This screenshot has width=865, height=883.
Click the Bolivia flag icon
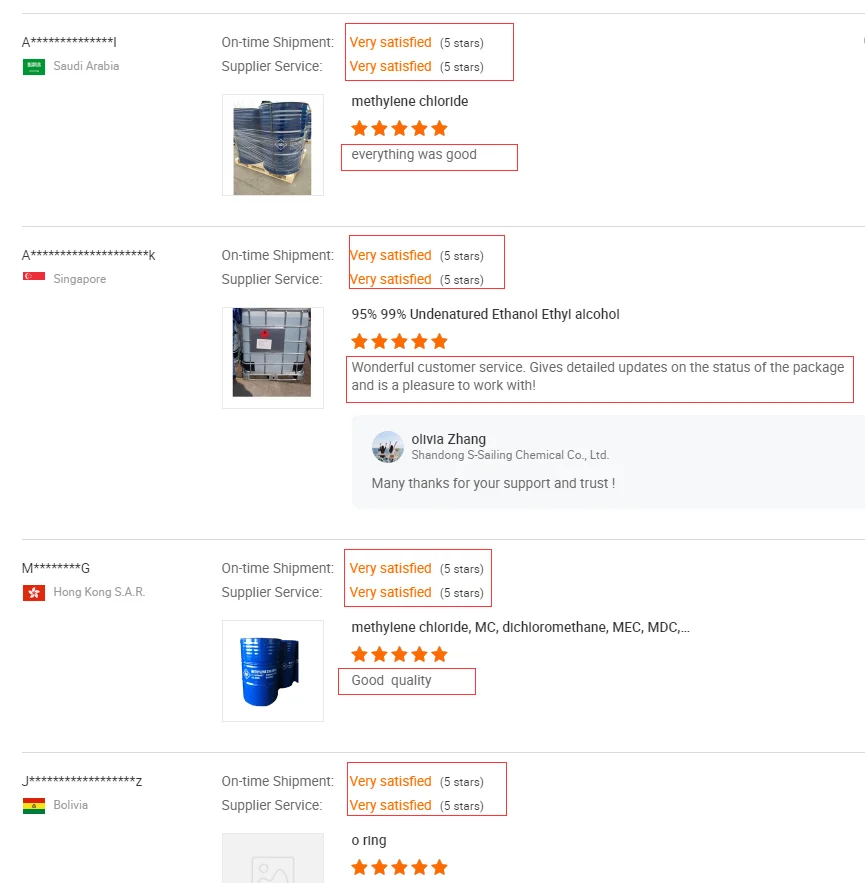[34, 806]
